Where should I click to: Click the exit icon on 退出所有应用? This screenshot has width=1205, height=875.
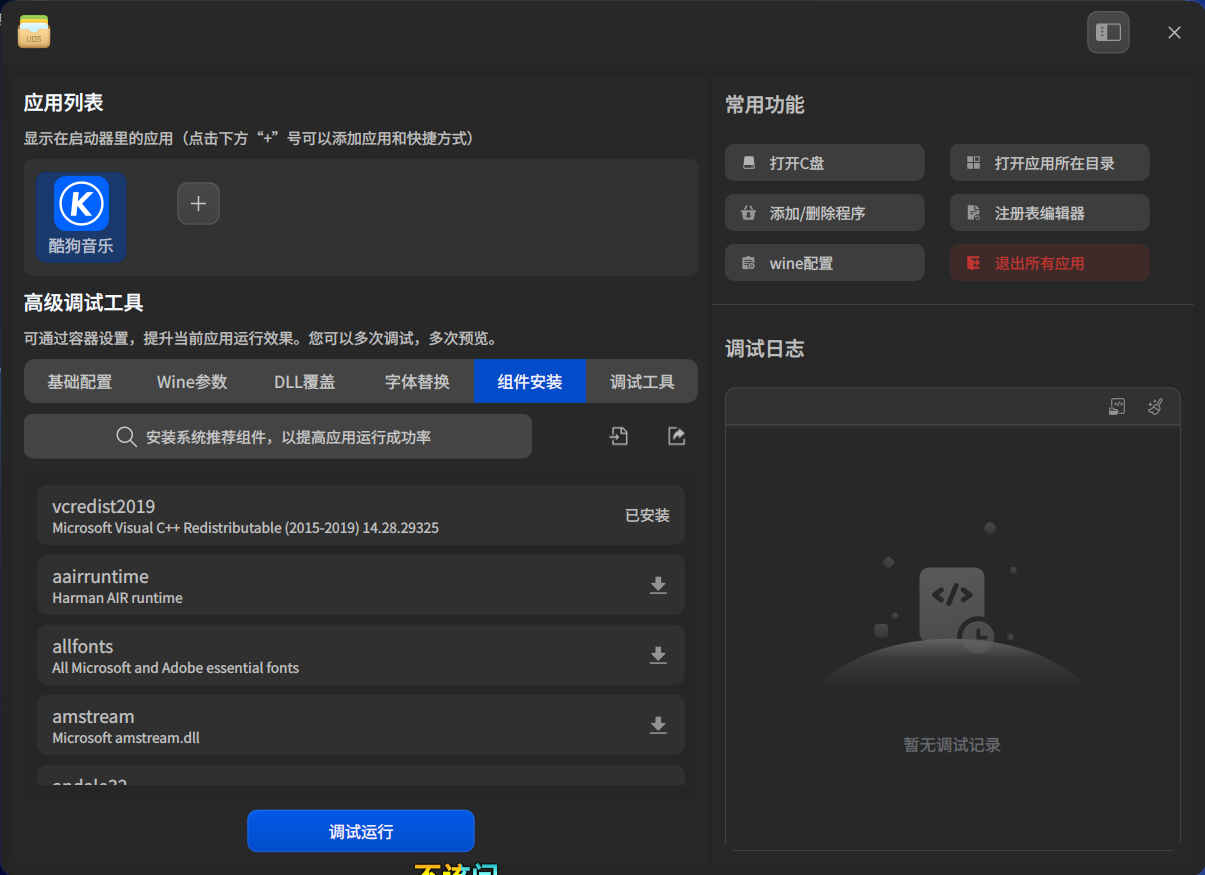click(973, 263)
